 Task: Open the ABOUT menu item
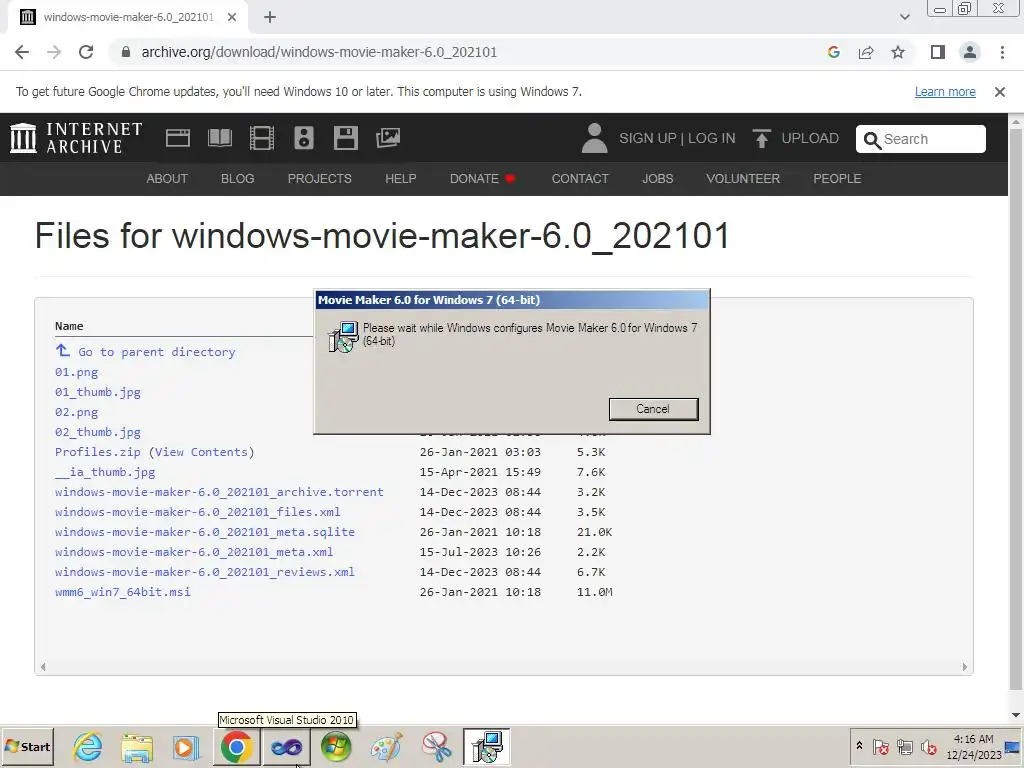(167, 178)
